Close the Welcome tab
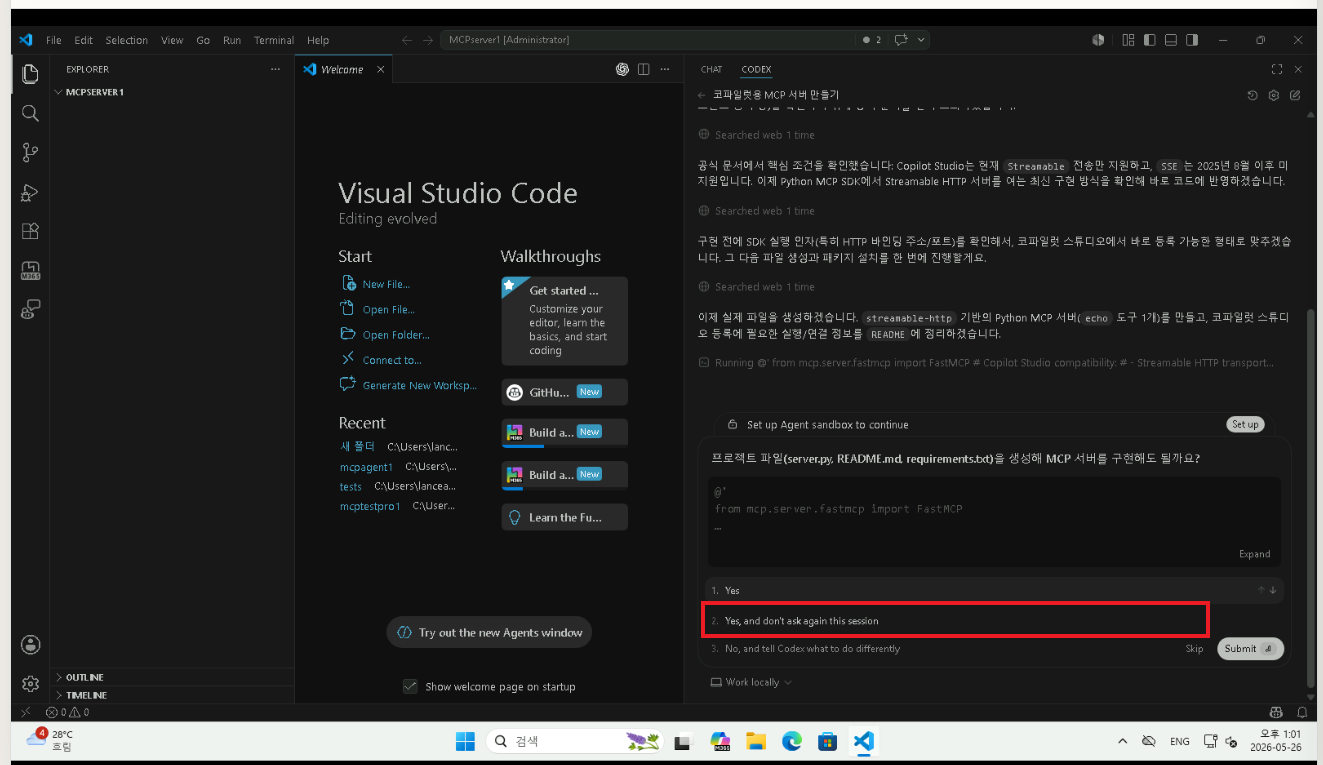Viewport: 1323px width, 765px height. pyautogui.click(x=380, y=69)
